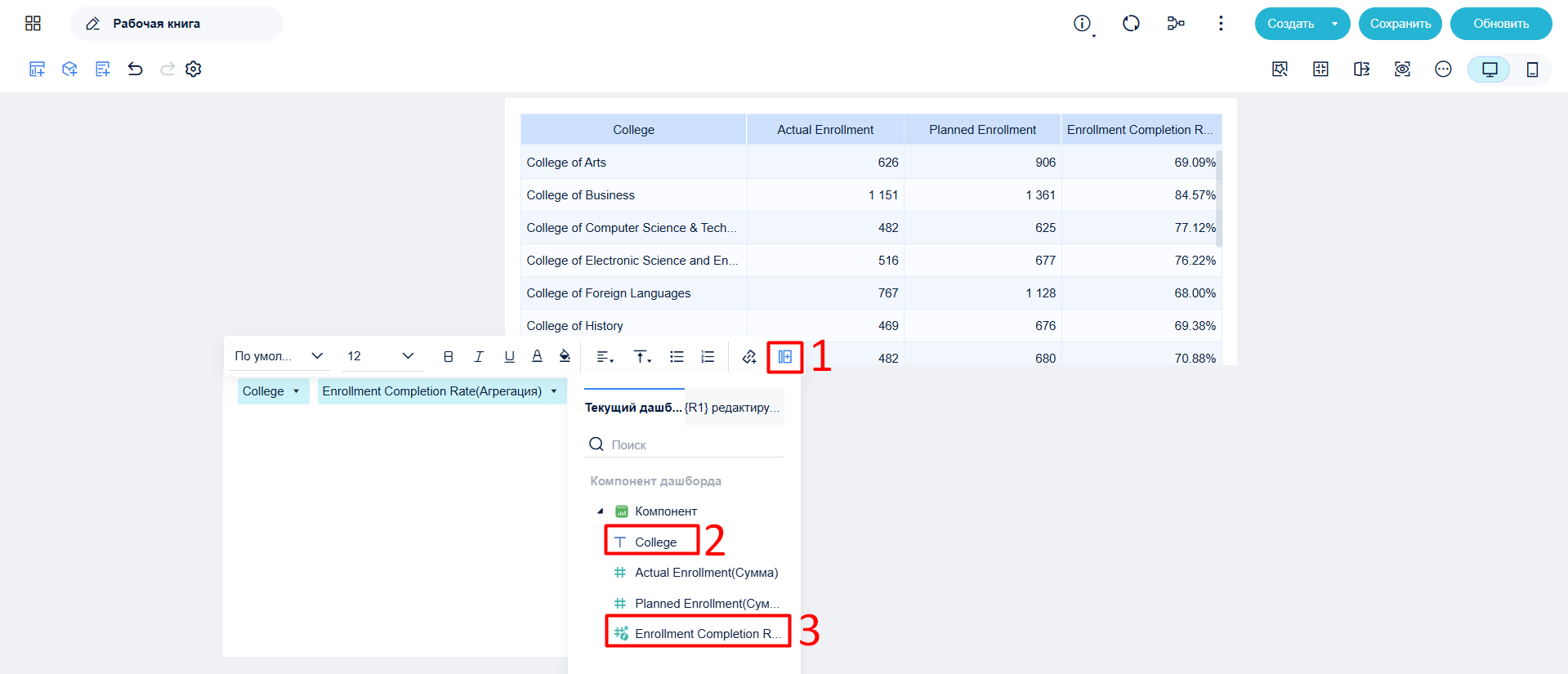Click the undo arrow icon

(136, 69)
